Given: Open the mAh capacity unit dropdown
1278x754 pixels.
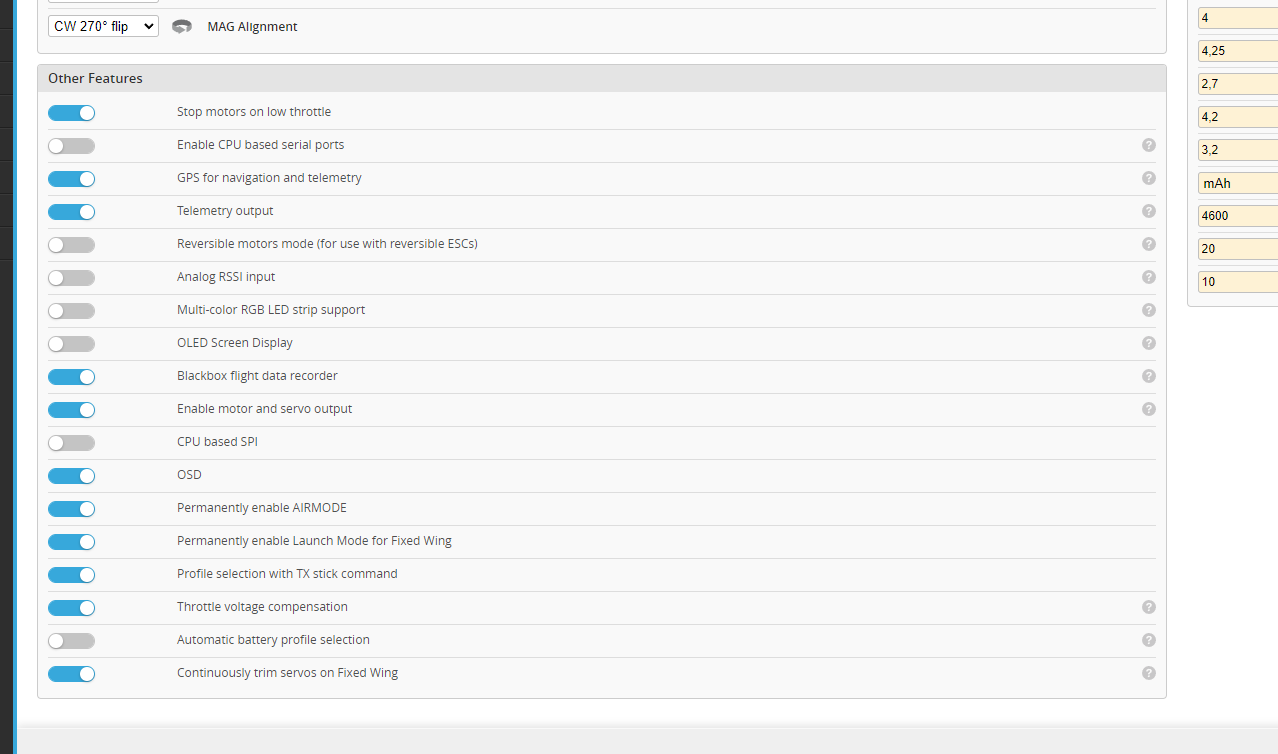Looking at the screenshot, I should (1238, 183).
